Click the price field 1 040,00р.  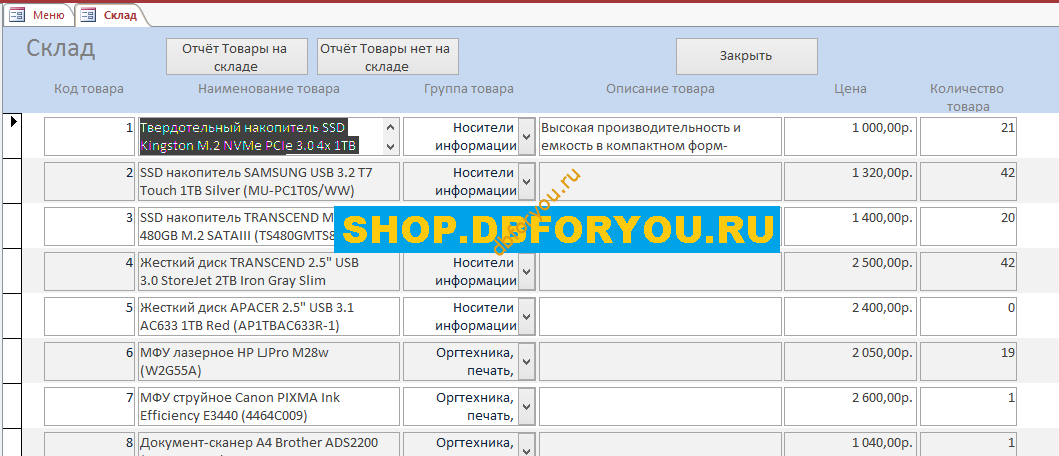[x=850, y=444]
